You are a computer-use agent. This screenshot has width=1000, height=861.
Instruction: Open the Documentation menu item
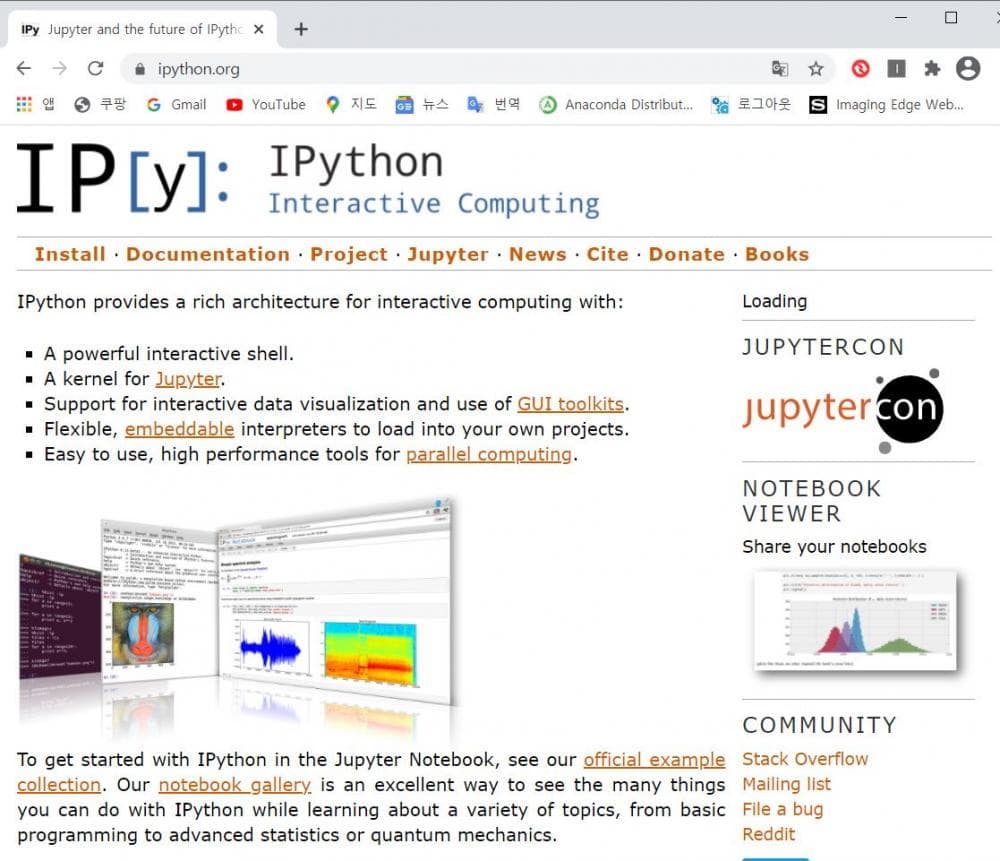(x=207, y=254)
